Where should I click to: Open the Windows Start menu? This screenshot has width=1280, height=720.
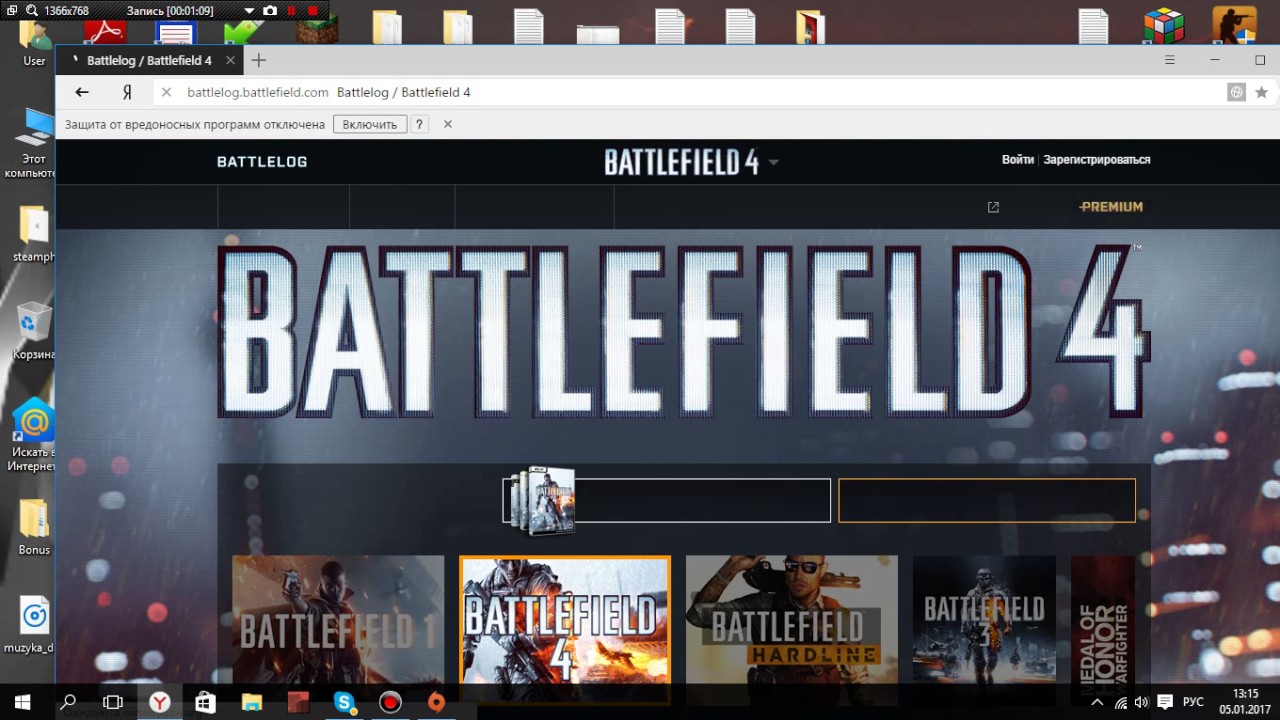22,702
